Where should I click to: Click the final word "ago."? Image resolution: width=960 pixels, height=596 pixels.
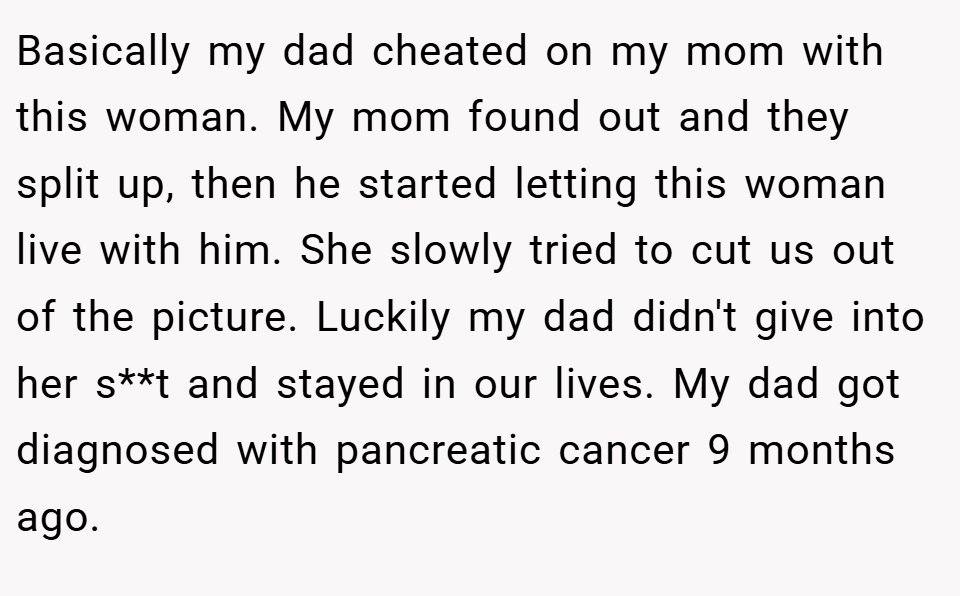tap(58, 519)
